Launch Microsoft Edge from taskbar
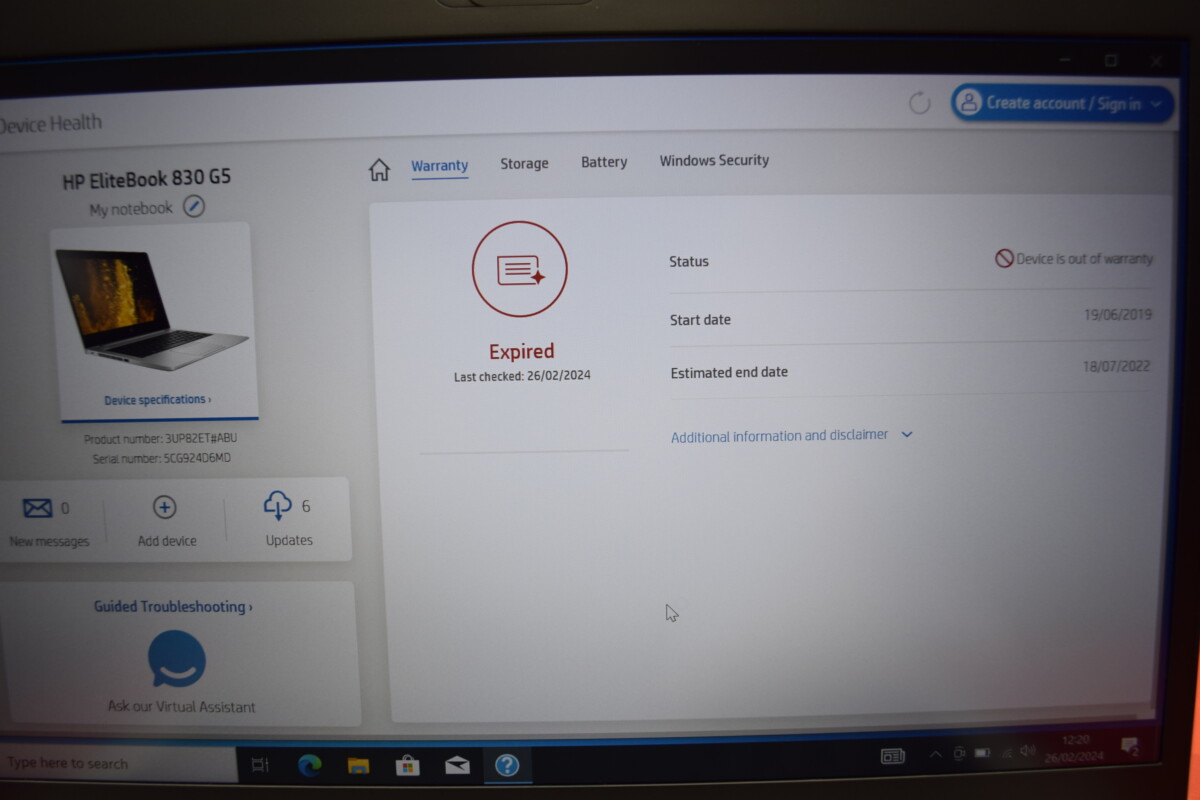This screenshot has width=1200, height=800. pos(310,765)
